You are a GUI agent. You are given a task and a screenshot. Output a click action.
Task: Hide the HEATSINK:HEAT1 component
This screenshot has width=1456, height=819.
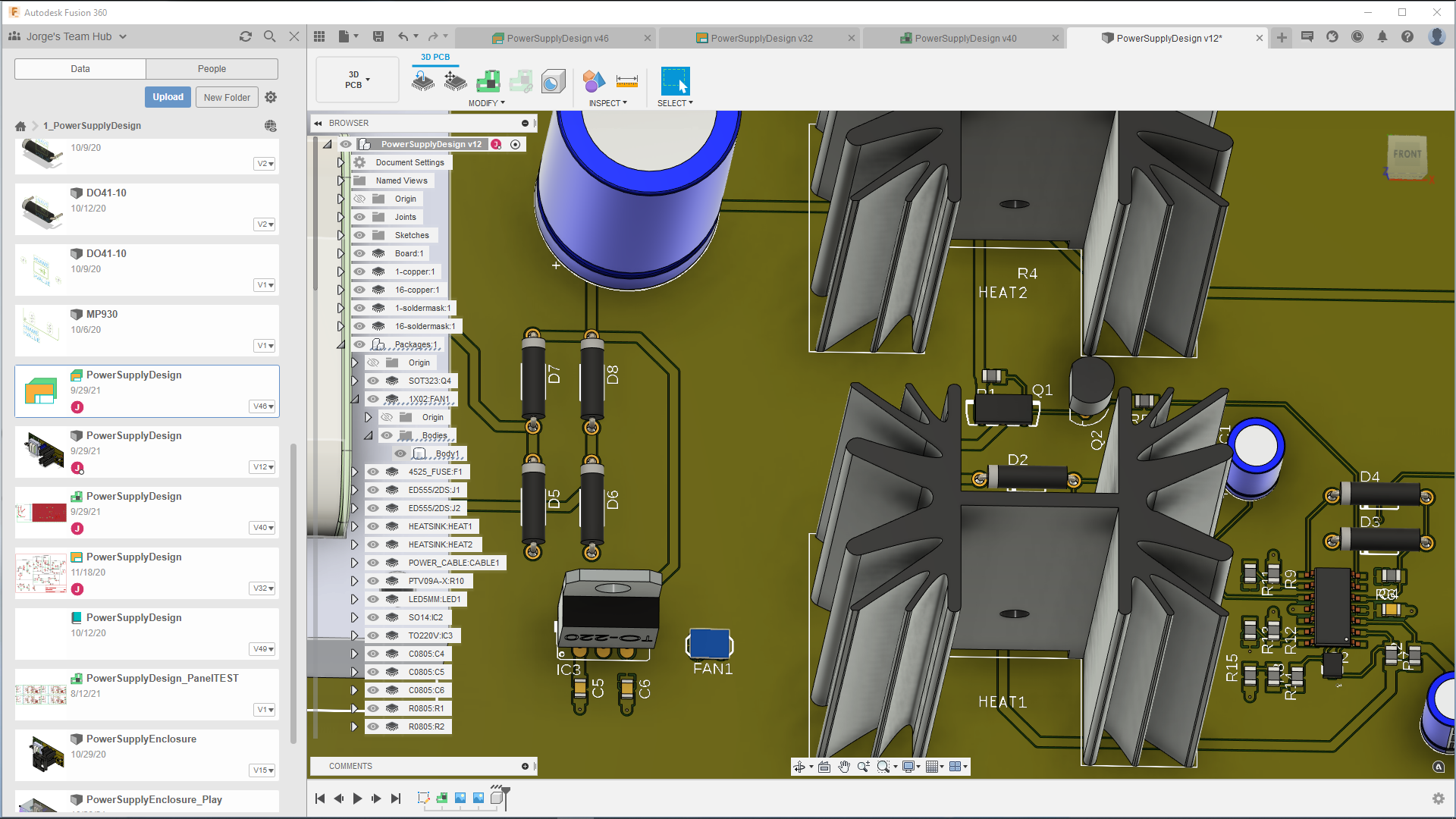[373, 526]
